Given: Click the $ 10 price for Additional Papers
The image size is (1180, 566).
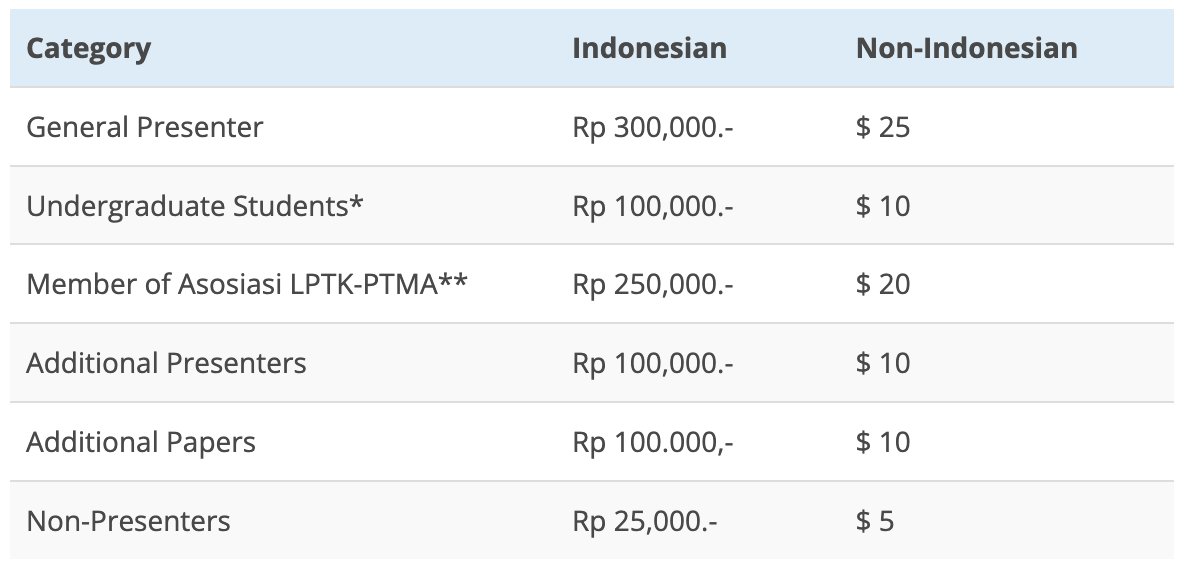Looking at the screenshot, I should pos(882,442).
